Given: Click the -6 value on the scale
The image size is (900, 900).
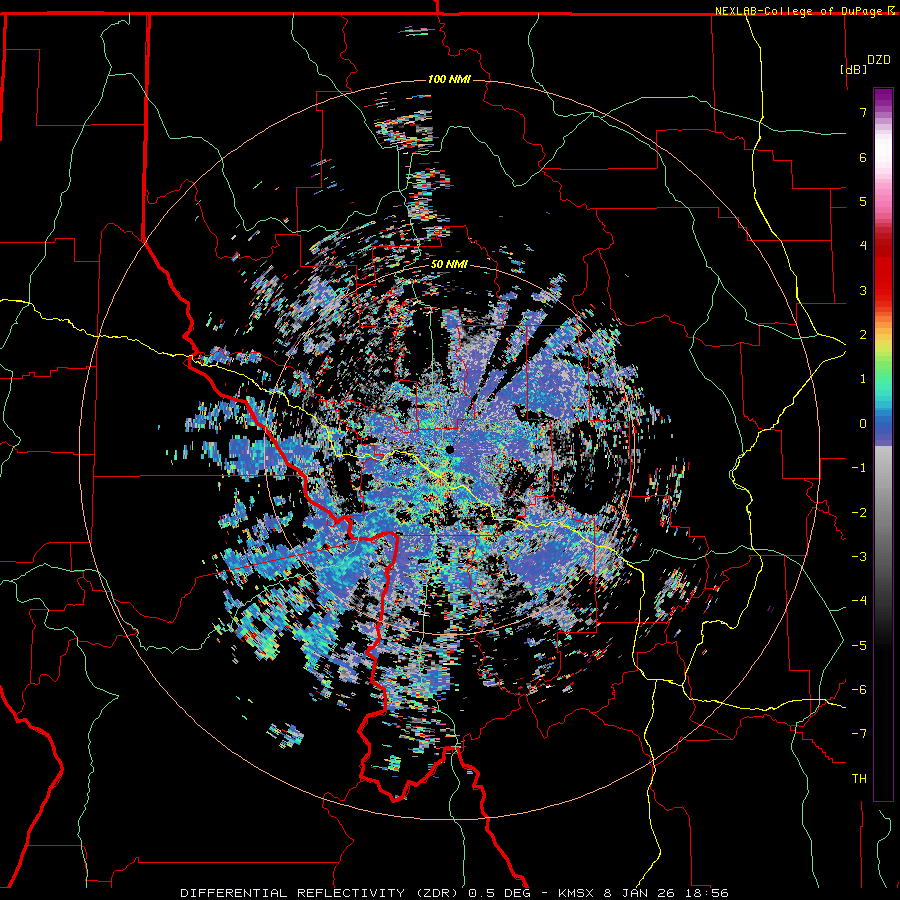Looking at the screenshot, I should coord(859,690).
